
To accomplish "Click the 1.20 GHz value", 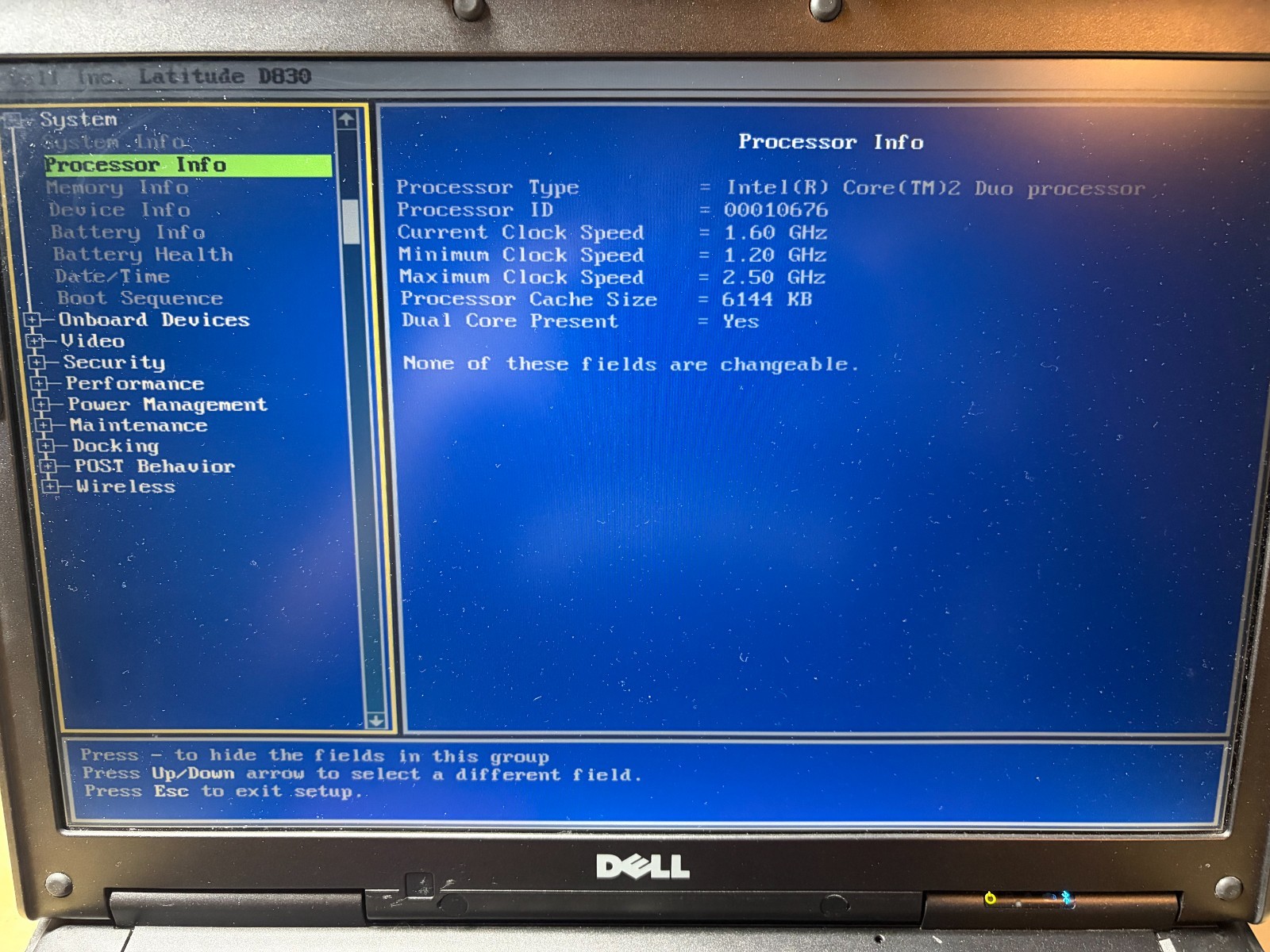I will pyautogui.click(x=775, y=255).
